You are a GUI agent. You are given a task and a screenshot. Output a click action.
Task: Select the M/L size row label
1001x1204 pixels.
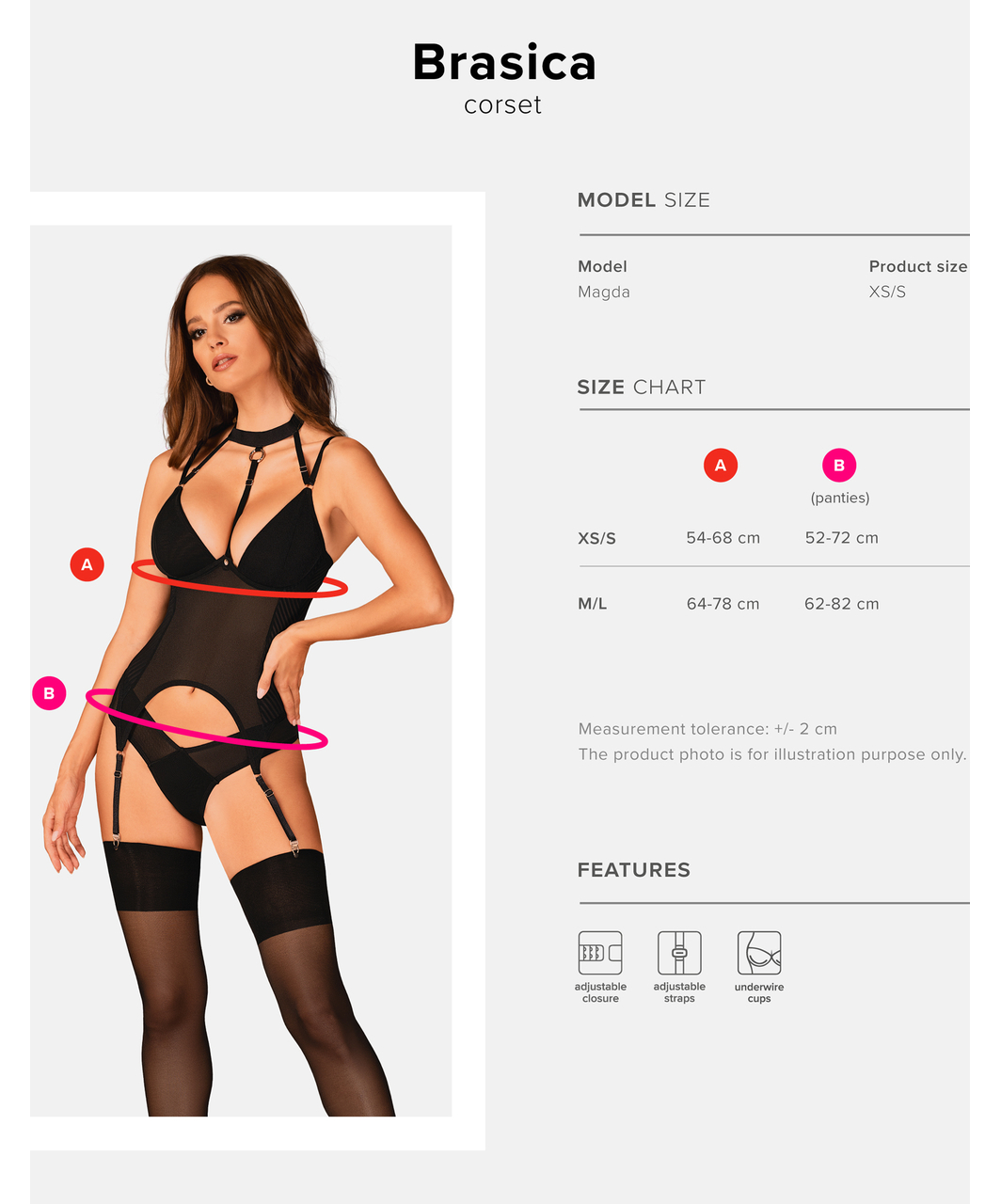tap(592, 604)
